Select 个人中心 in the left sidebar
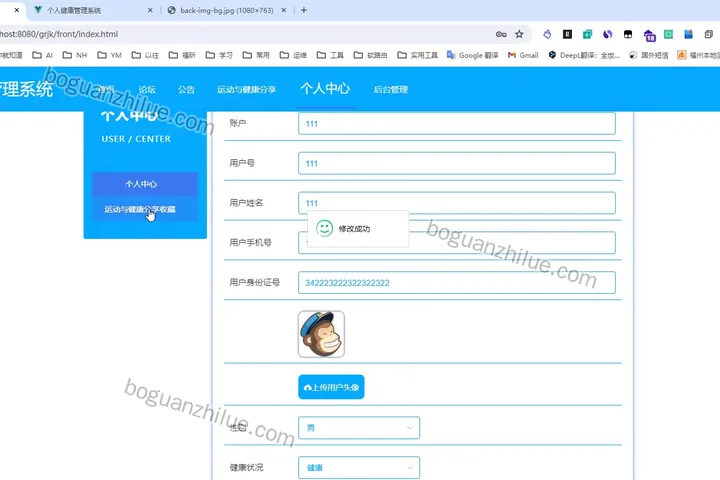This screenshot has height=480, width=720. coord(145,184)
